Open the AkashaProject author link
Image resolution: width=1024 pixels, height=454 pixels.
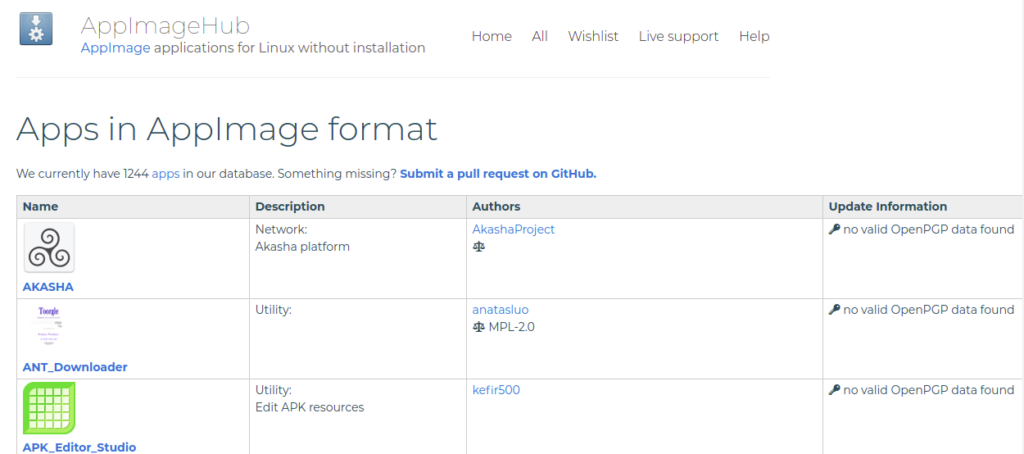[x=513, y=229]
